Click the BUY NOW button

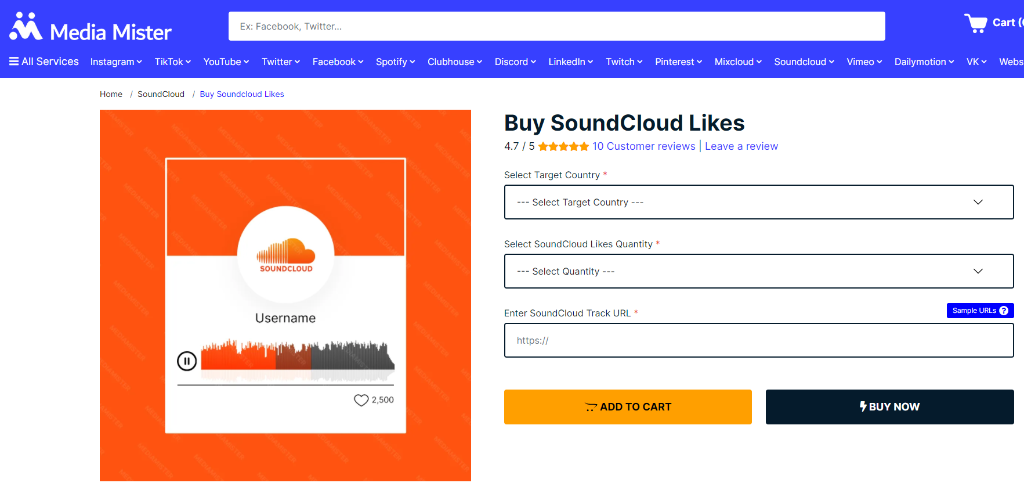[x=889, y=407]
